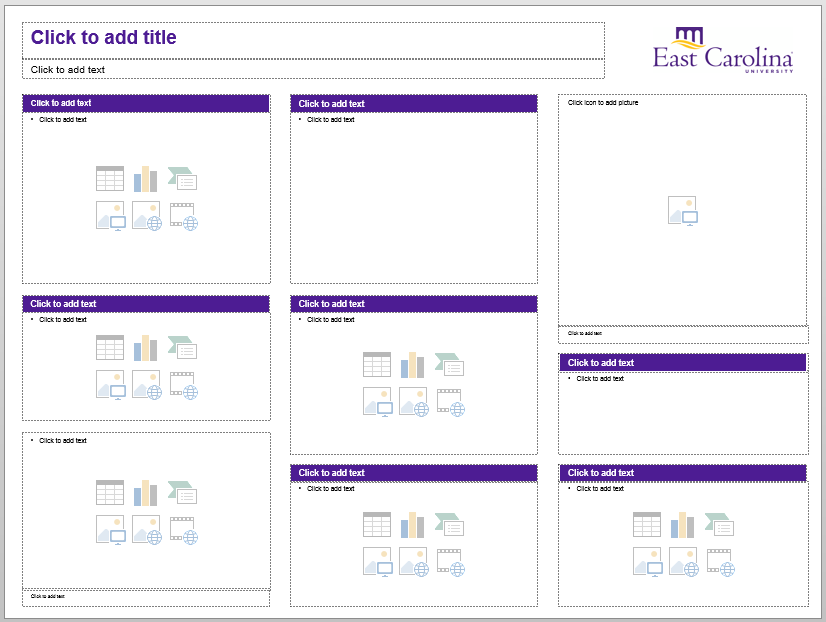Viewport: 826px width, 622px height.
Task: Select the East Carolina University logo
Action: click(723, 50)
